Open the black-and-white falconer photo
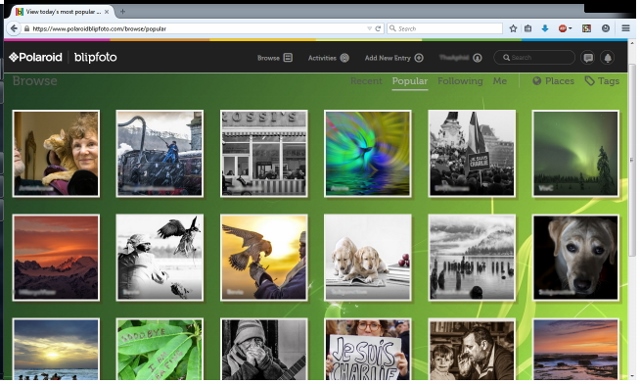The width and height of the screenshot is (640, 384). click(x=160, y=257)
